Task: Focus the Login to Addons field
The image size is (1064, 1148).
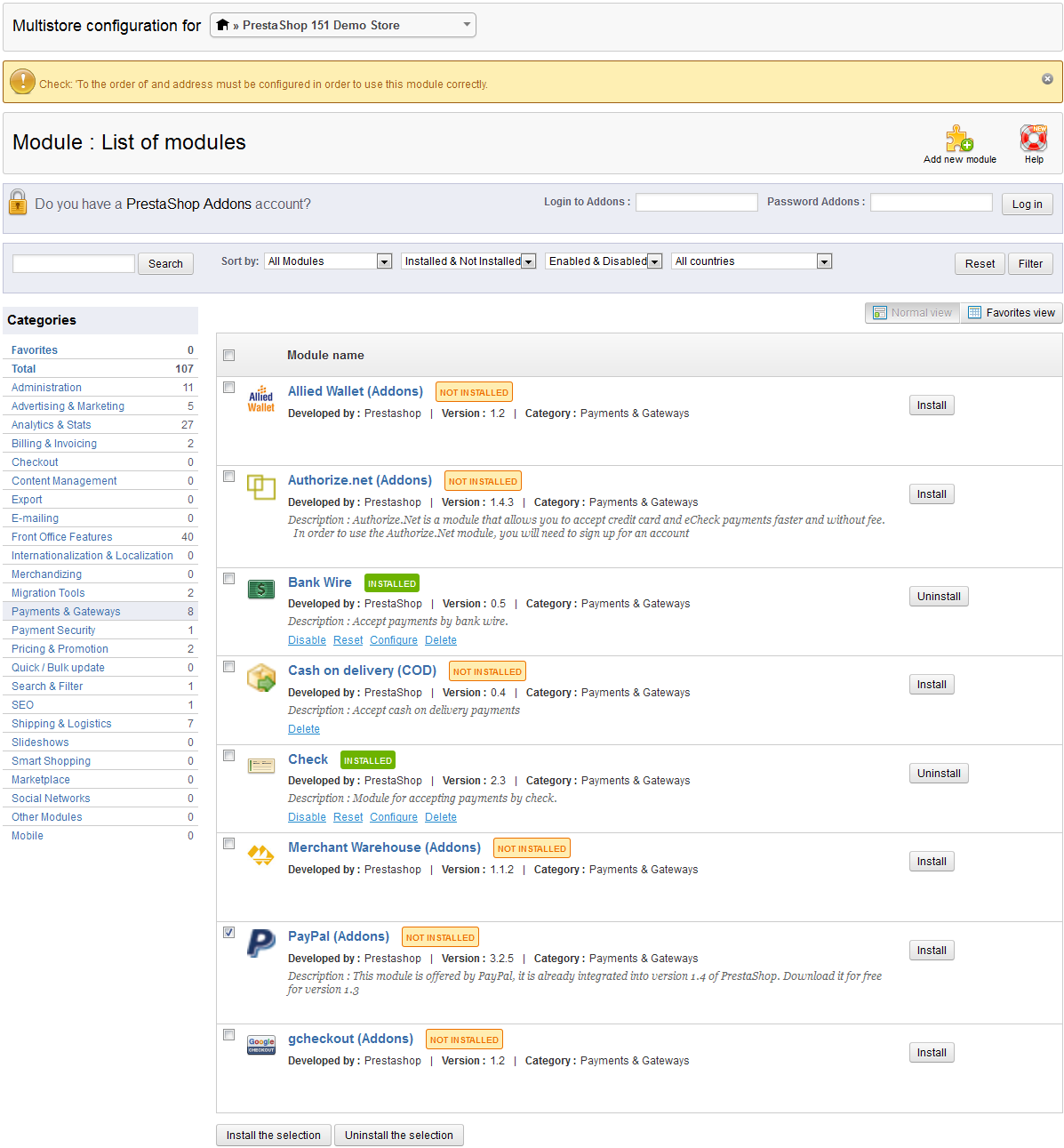Action: pyautogui.click(x=696, y=203)
